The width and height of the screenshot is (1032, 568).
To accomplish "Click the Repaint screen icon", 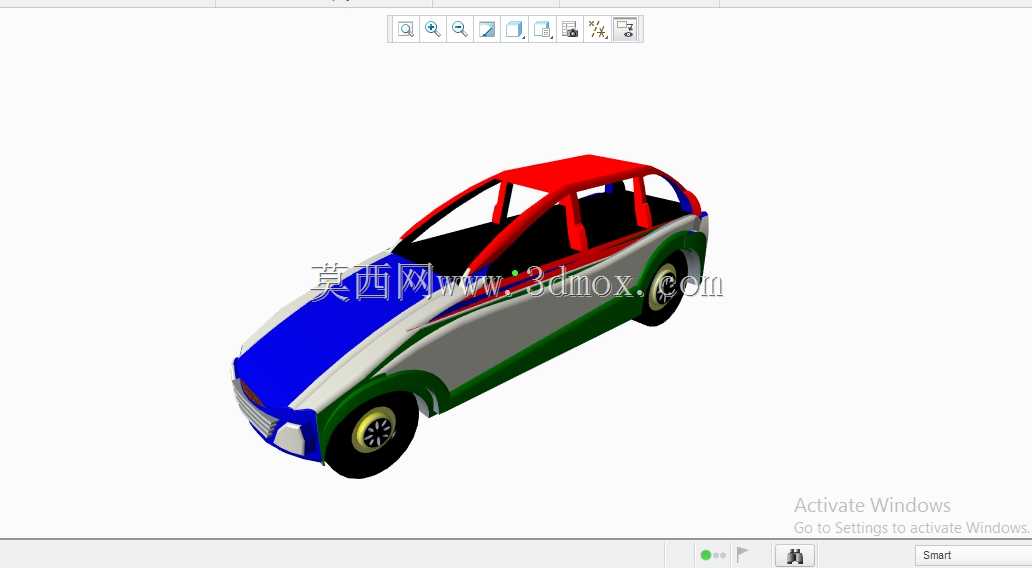I will 487,29.
